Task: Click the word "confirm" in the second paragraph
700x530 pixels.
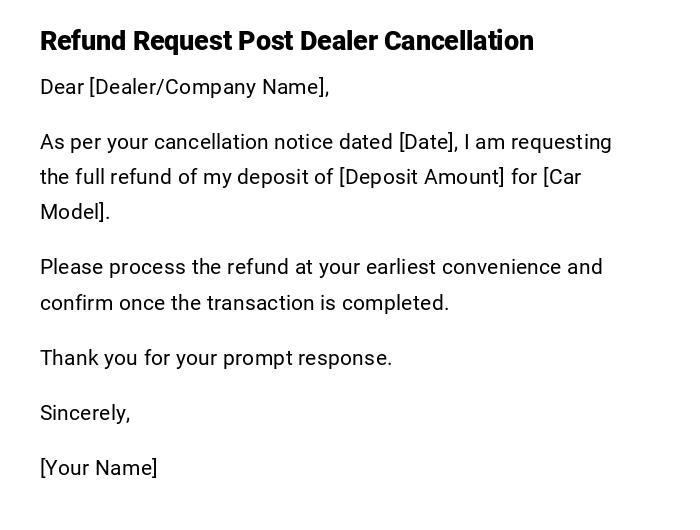Action: click(x=76, y=303)
